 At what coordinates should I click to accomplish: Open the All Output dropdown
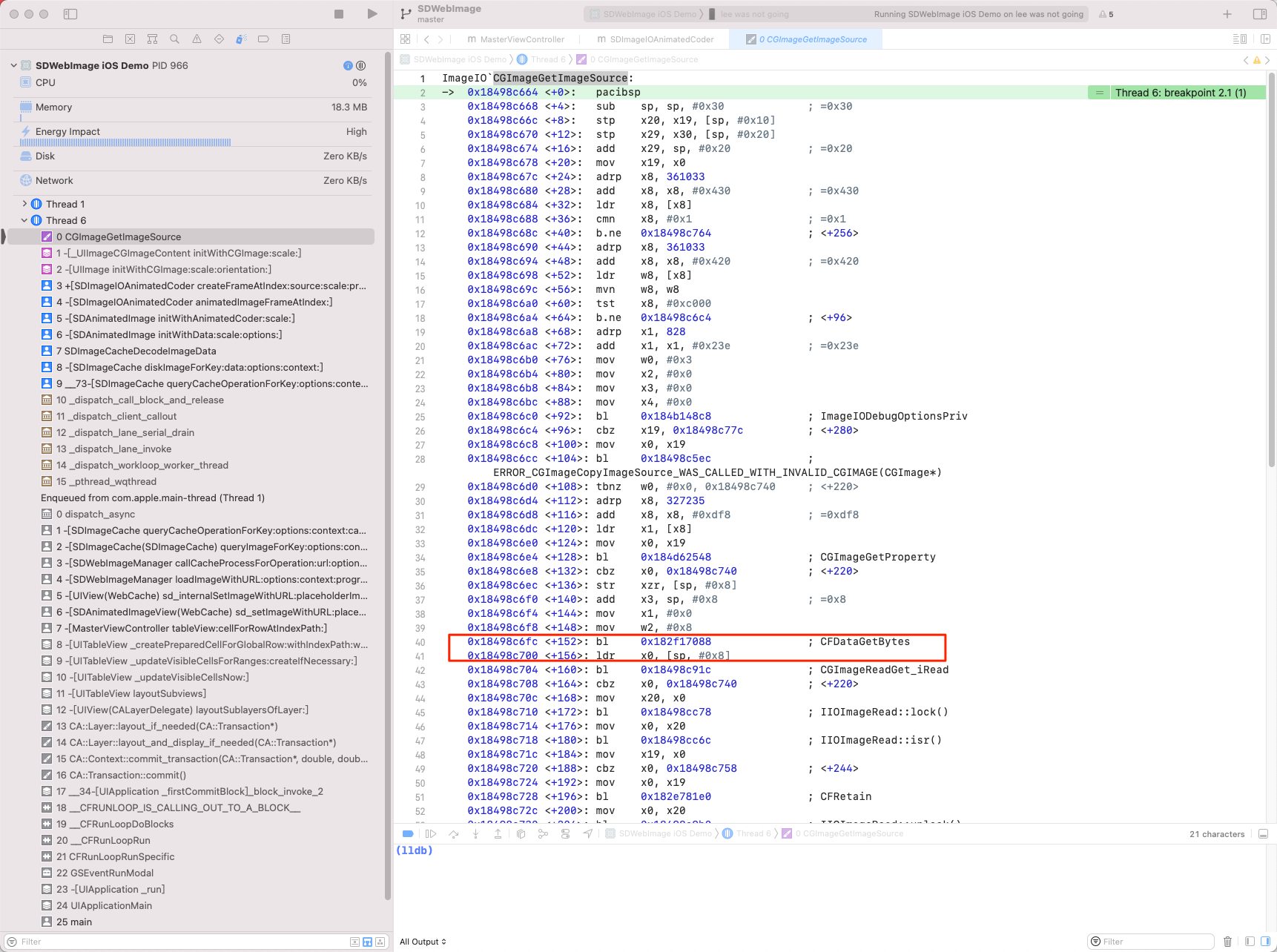point(421,941)
